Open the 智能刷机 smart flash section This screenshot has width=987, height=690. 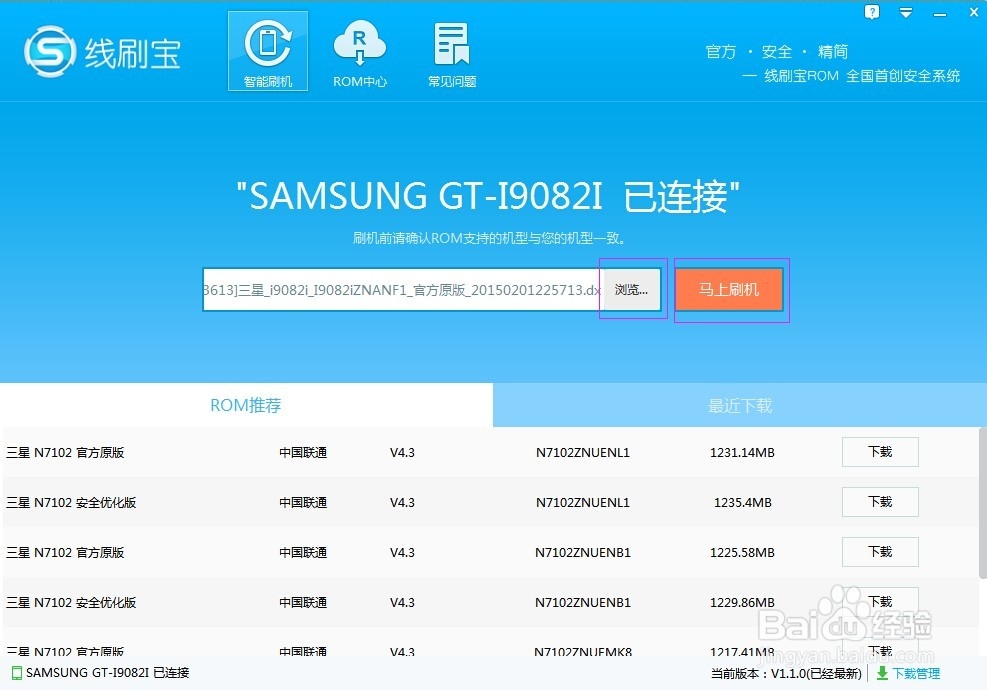point(268,51)
